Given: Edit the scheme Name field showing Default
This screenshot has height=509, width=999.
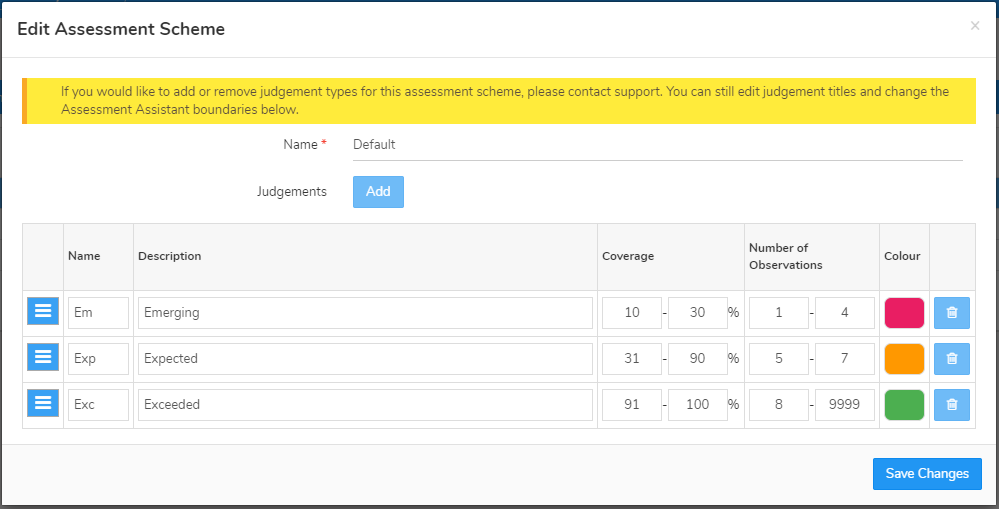Looking at the screenshot, I should click(x=658, y=145).
